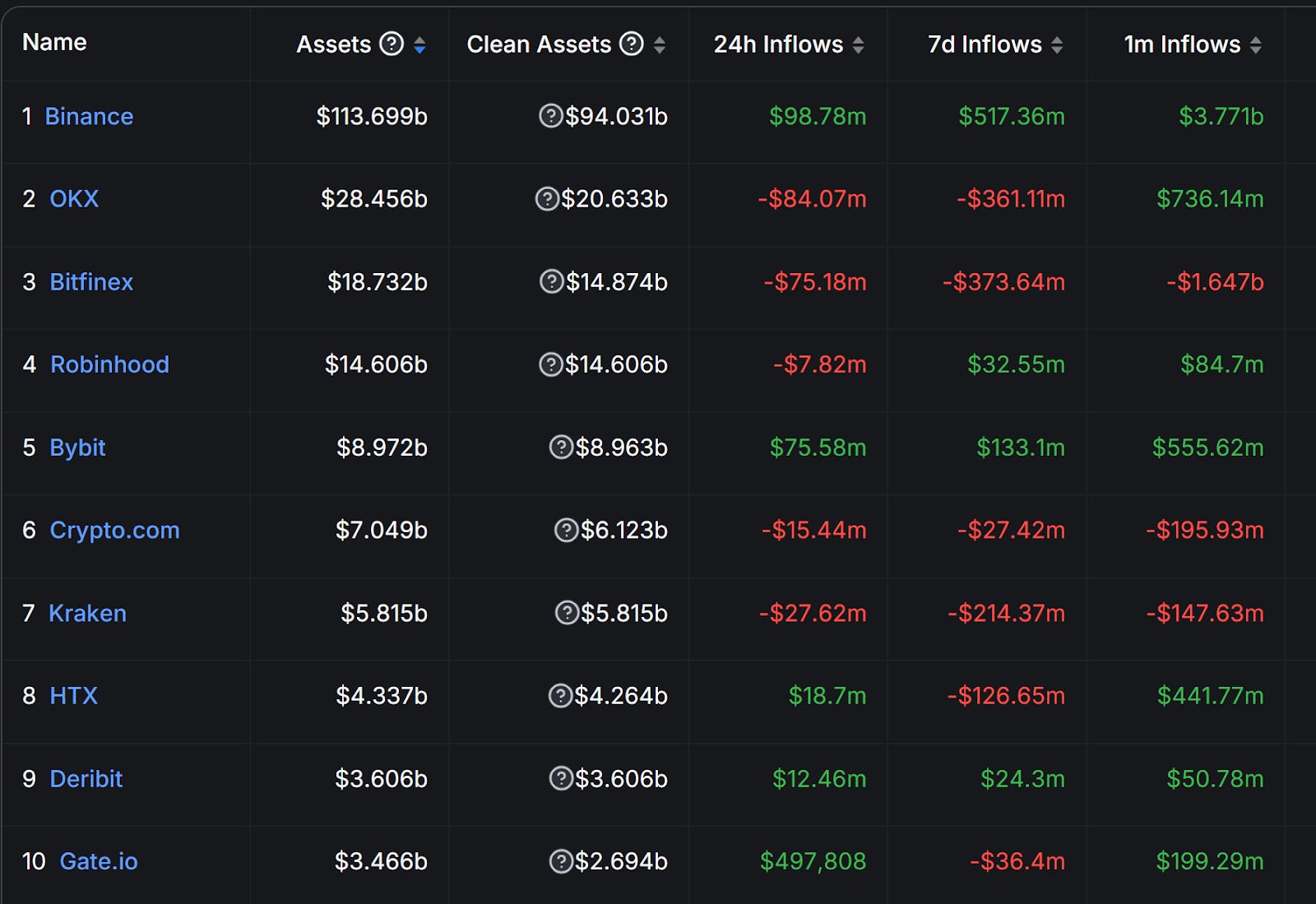Image resolution: width=1316 pixels, height=904 pixels.
Task: Click the Assets column header label
Action: (334, 44)
